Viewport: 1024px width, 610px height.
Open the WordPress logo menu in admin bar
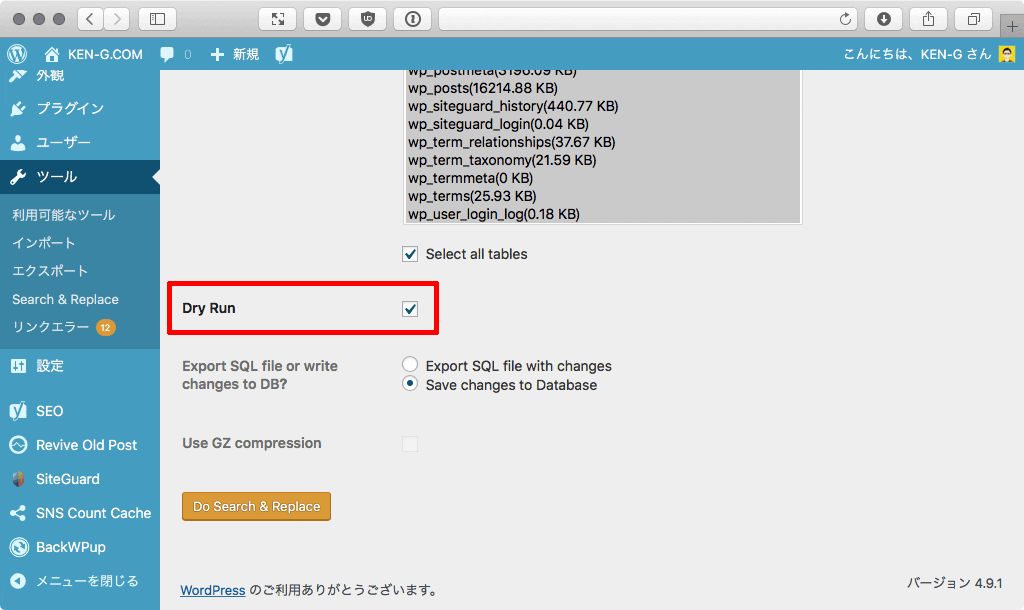click(16, 54)
